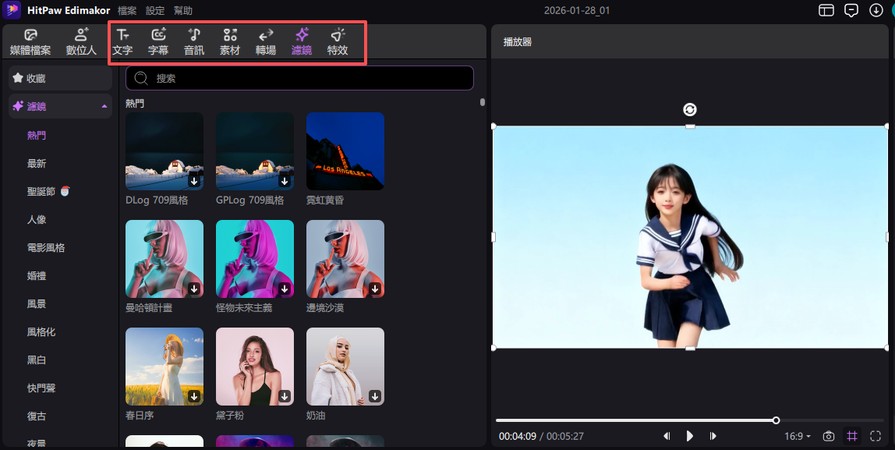Collapse the 濾鏡 category arrow
The image size is (895, 450).
pos(104,107)
